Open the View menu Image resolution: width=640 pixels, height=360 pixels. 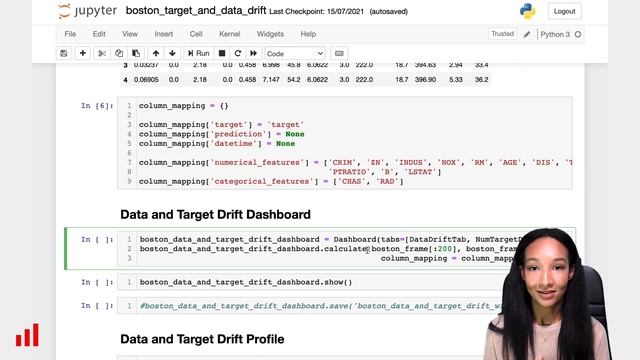[130, 34]
